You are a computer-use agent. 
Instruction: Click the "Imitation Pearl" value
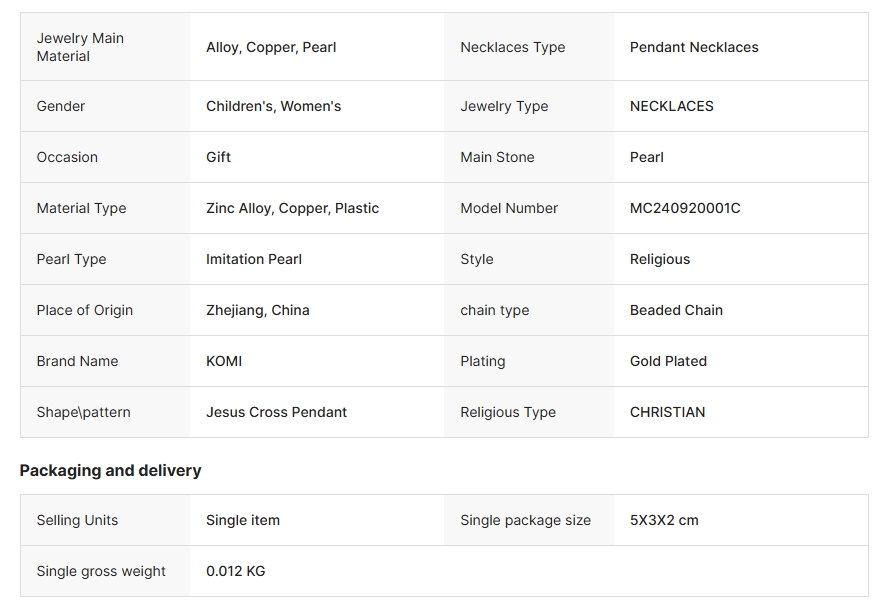pyautogui.click(x=254, y=259)
